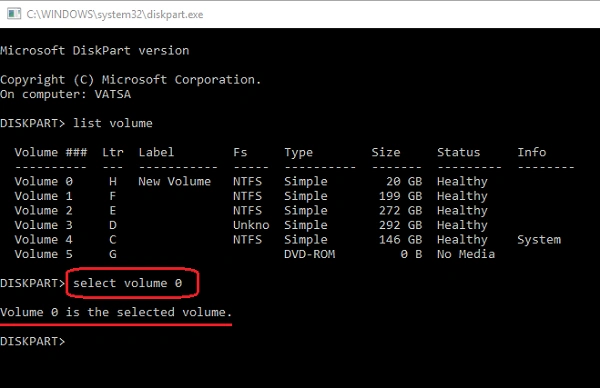Image resolution: width=600 pixels, height=388 pixels.
Task: Click the '292 GB' size value
Action: 401,225
